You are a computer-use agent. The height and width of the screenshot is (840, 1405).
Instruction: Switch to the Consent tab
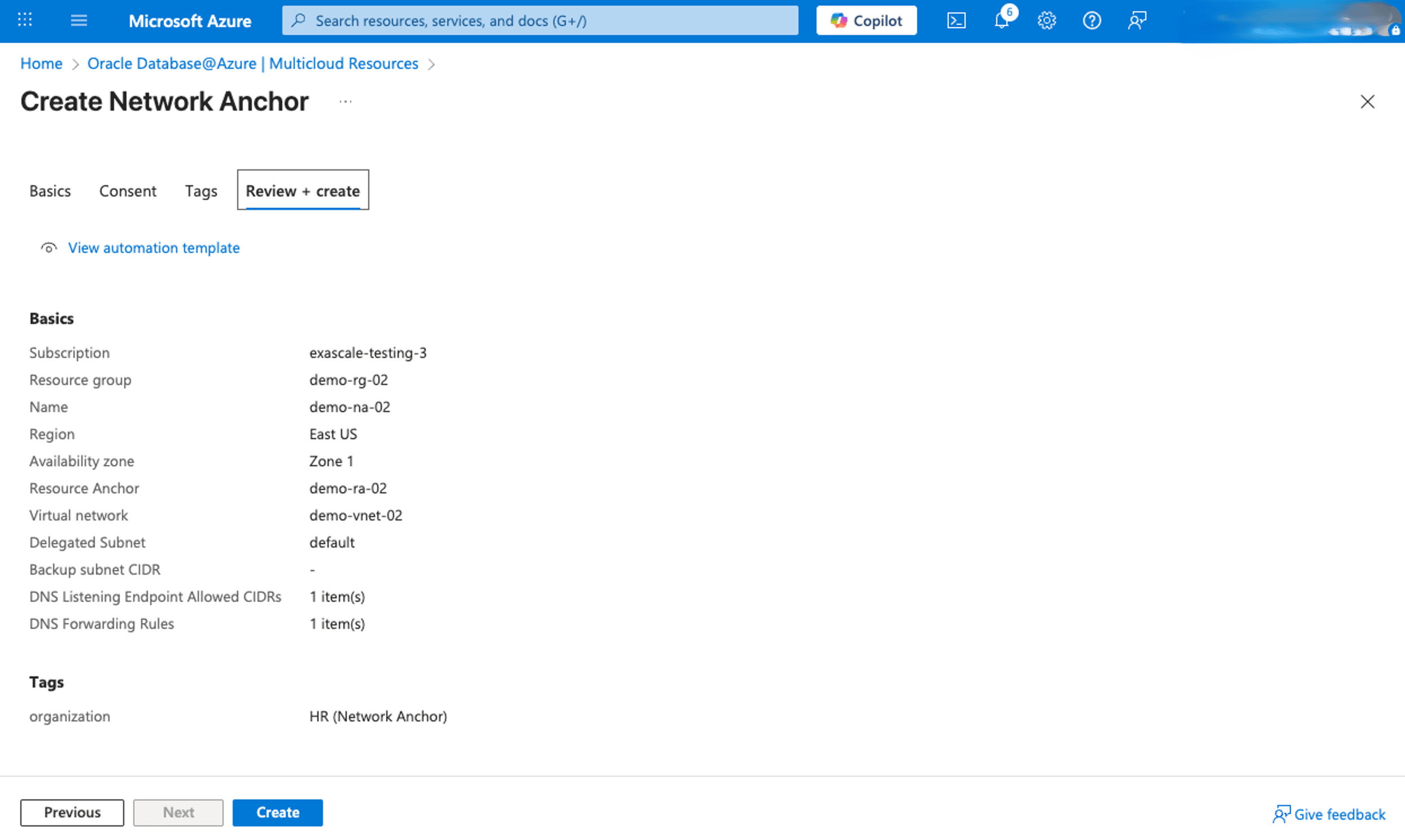128,191
